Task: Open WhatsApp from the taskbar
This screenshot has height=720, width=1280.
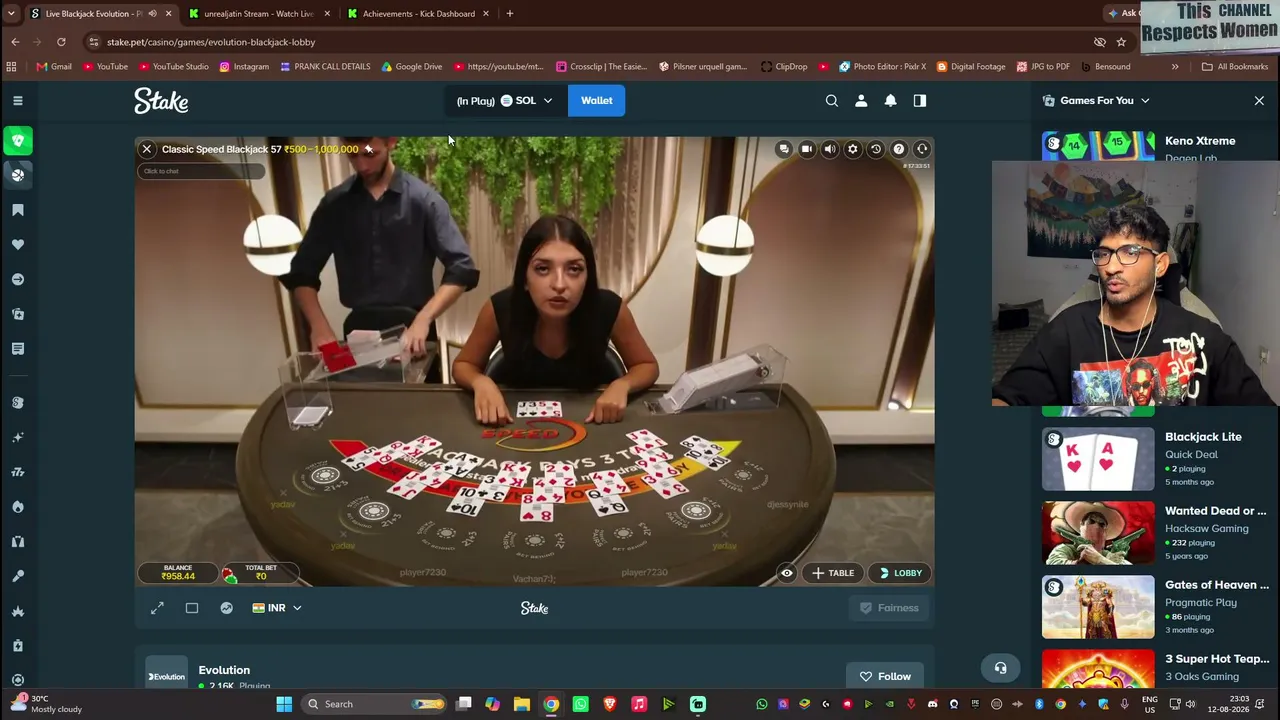Action: click(580, 704)
